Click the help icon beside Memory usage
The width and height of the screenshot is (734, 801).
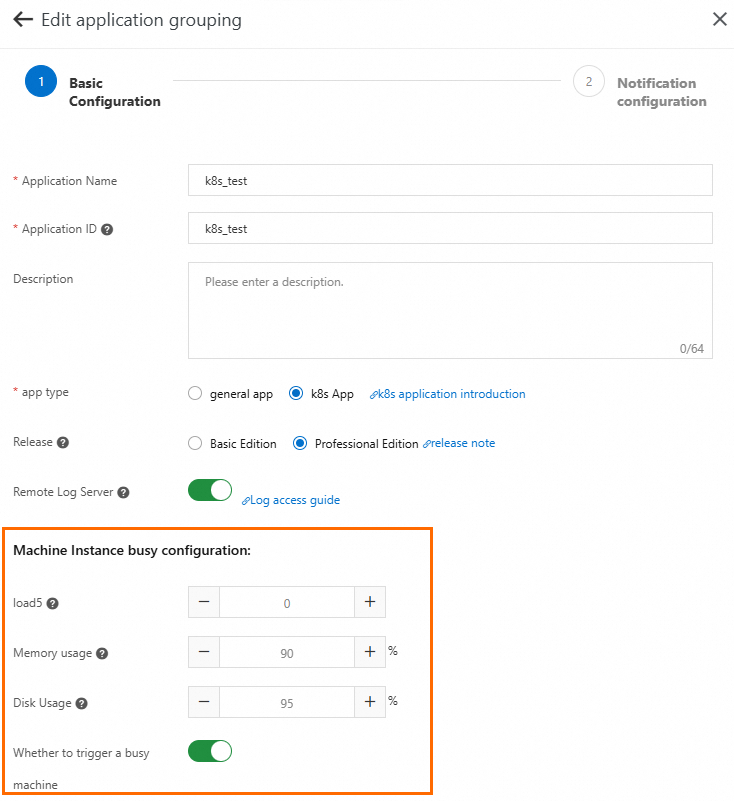[102, 653]
